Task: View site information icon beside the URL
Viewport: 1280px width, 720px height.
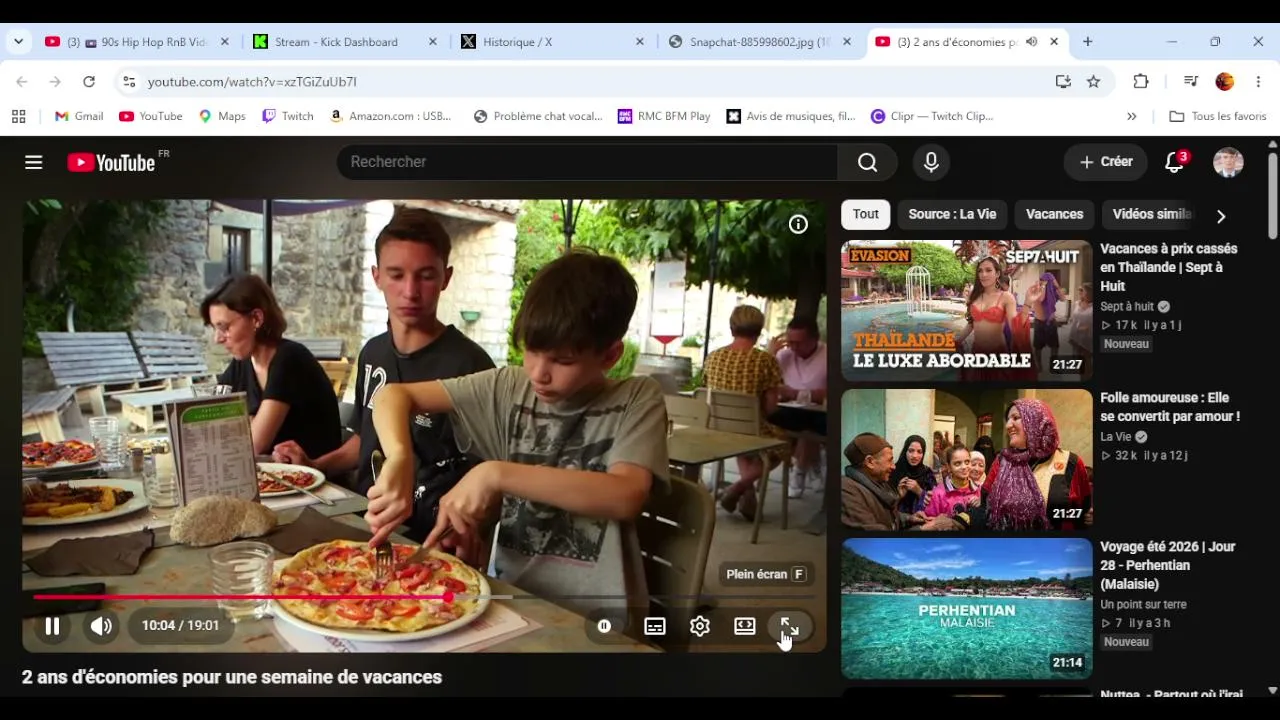Action: pyautogui.click(x=128, y=82)
